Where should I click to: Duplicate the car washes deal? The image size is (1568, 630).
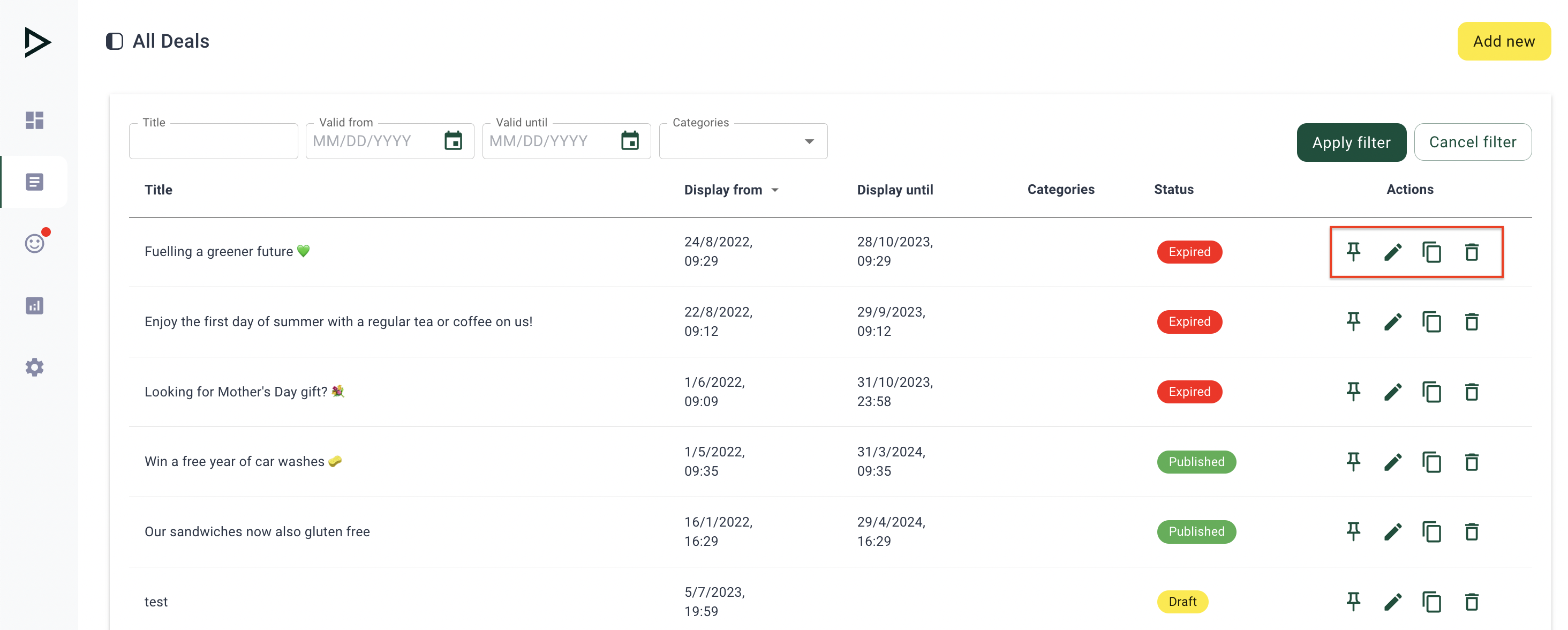point(1431,462)
